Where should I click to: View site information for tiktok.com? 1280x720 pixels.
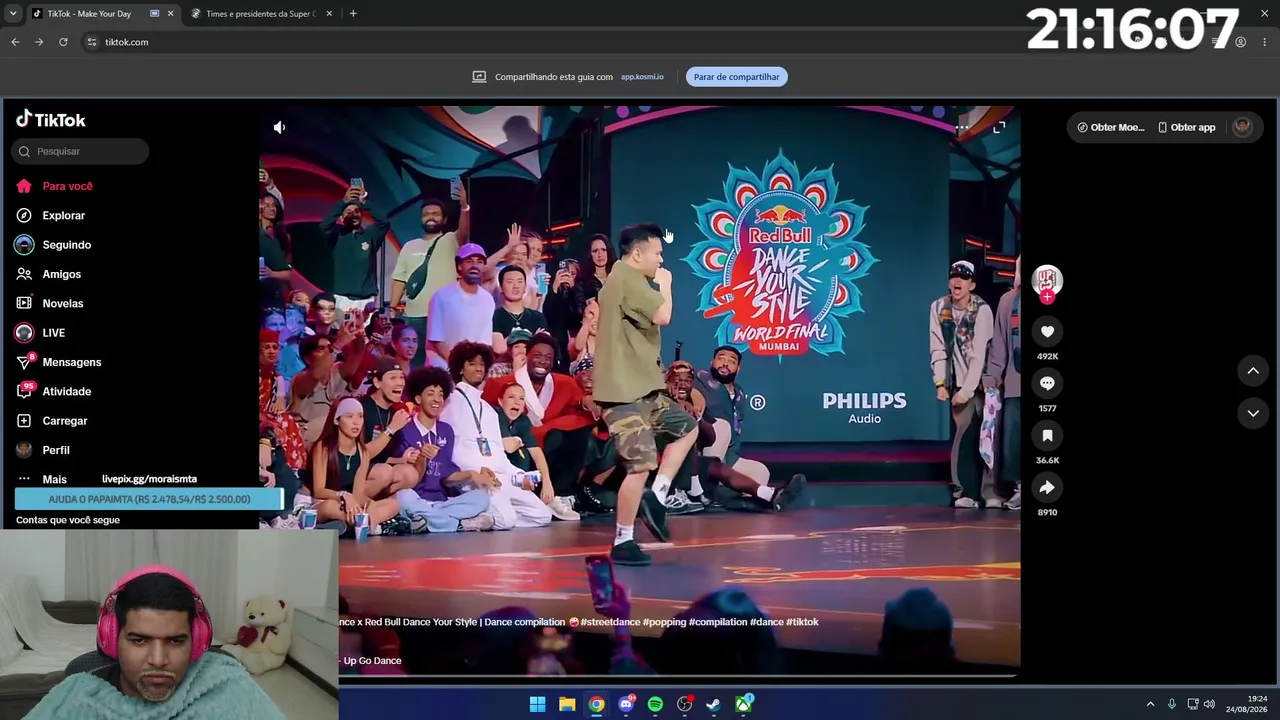click(91, 42)
